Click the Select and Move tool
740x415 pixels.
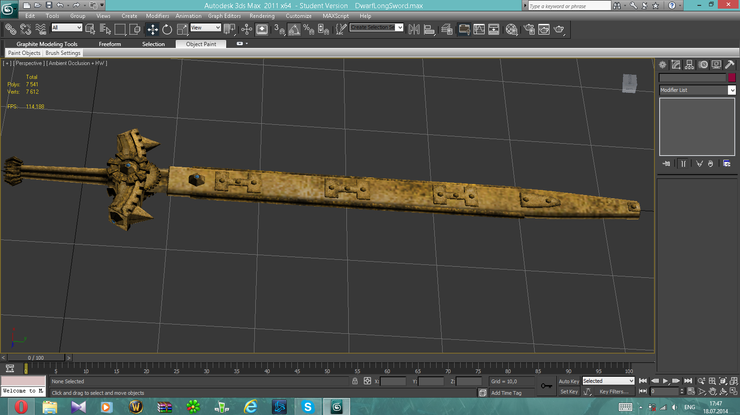coord(152,29)
